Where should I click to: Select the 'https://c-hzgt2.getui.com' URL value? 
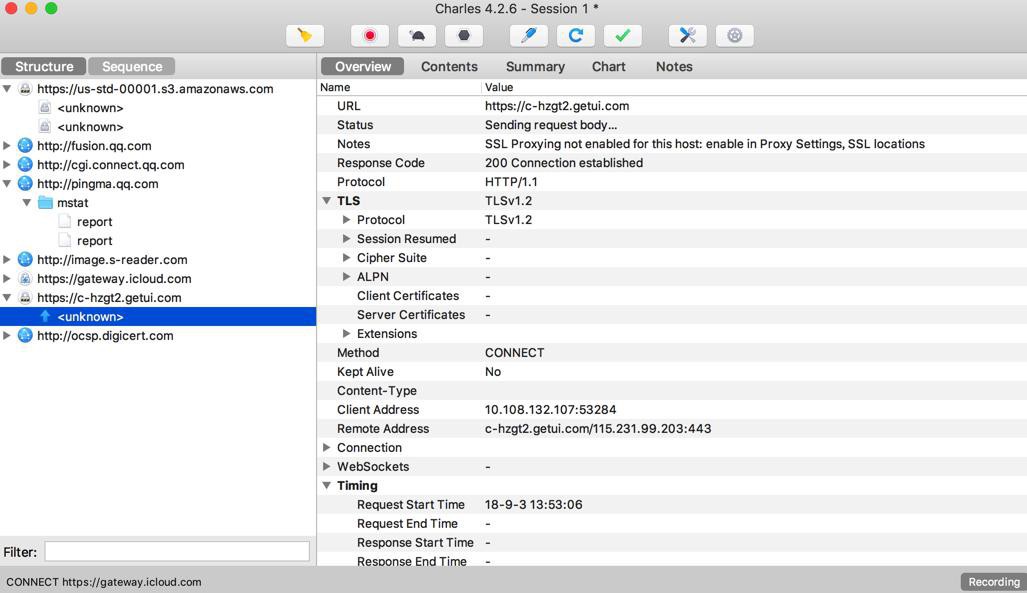[x=557, y=106]
